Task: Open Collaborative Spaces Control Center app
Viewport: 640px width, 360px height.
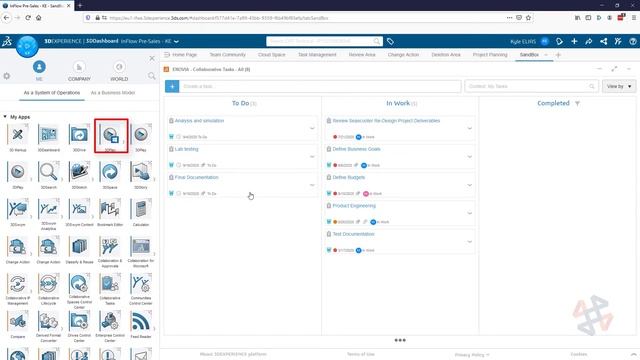Action: coord(79,284)
